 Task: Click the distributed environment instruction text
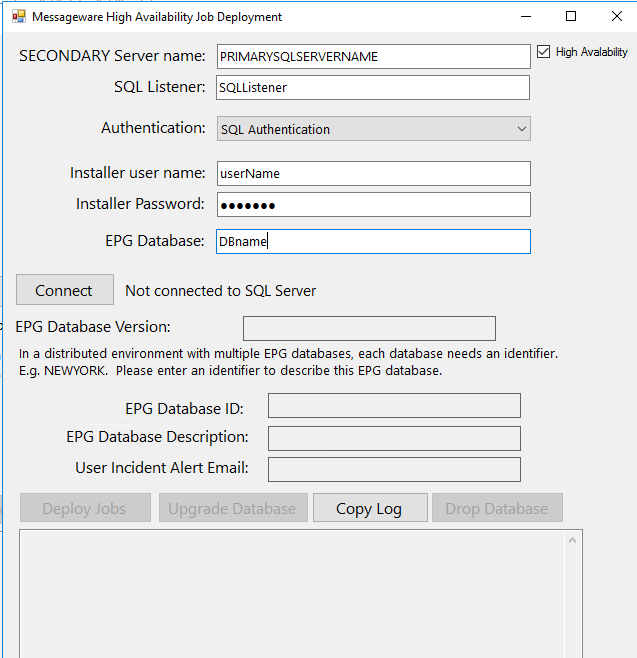288,362
